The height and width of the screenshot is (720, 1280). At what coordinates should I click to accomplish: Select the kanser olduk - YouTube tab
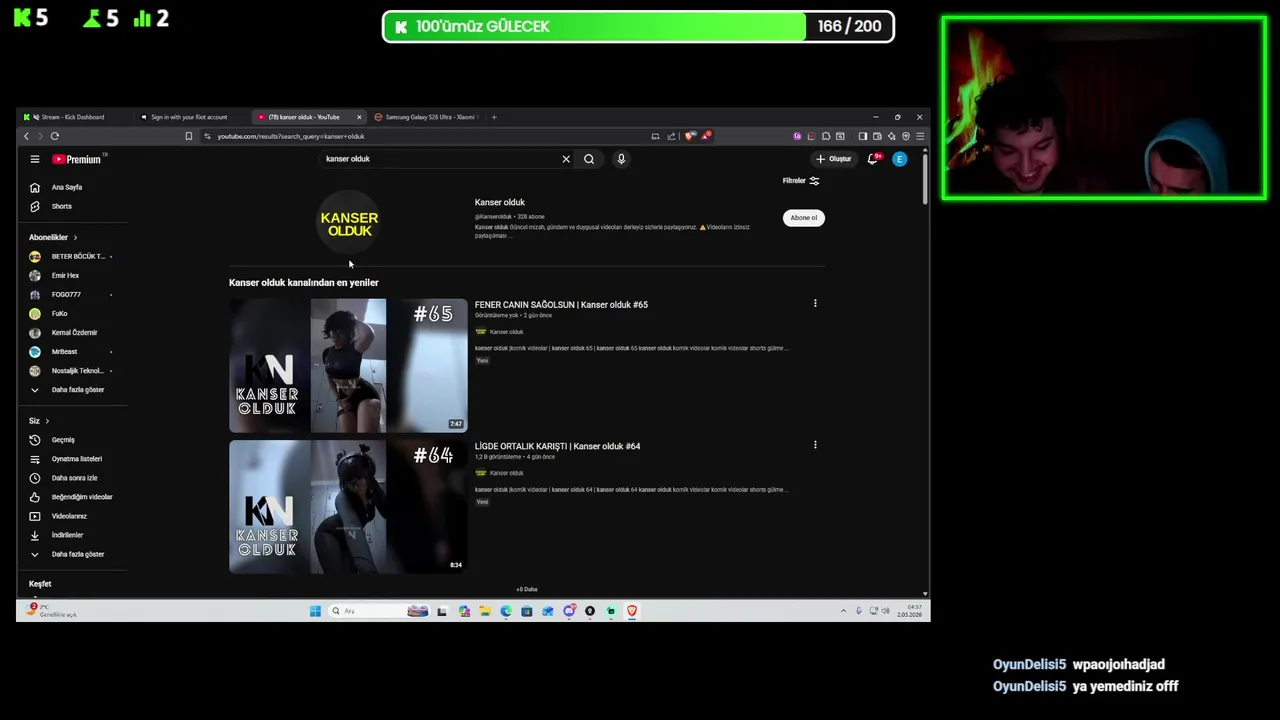[x=303, y=117]
